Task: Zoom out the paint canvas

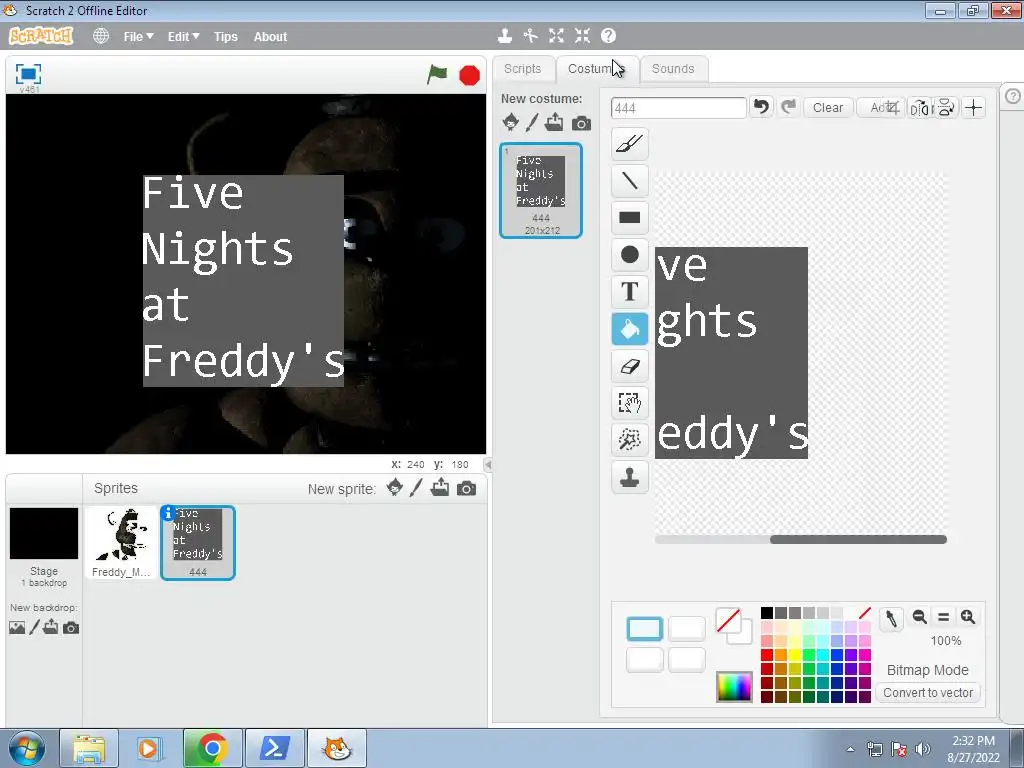Action: [920, 616]
